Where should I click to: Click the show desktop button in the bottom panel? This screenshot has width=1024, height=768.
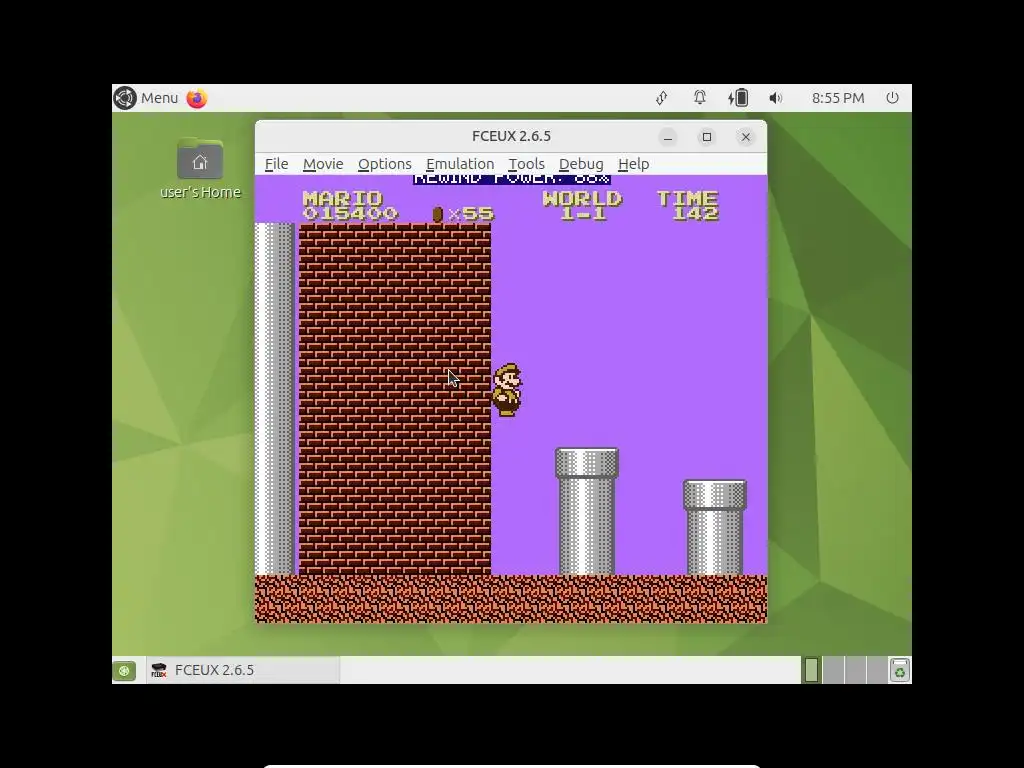(124, 670)
